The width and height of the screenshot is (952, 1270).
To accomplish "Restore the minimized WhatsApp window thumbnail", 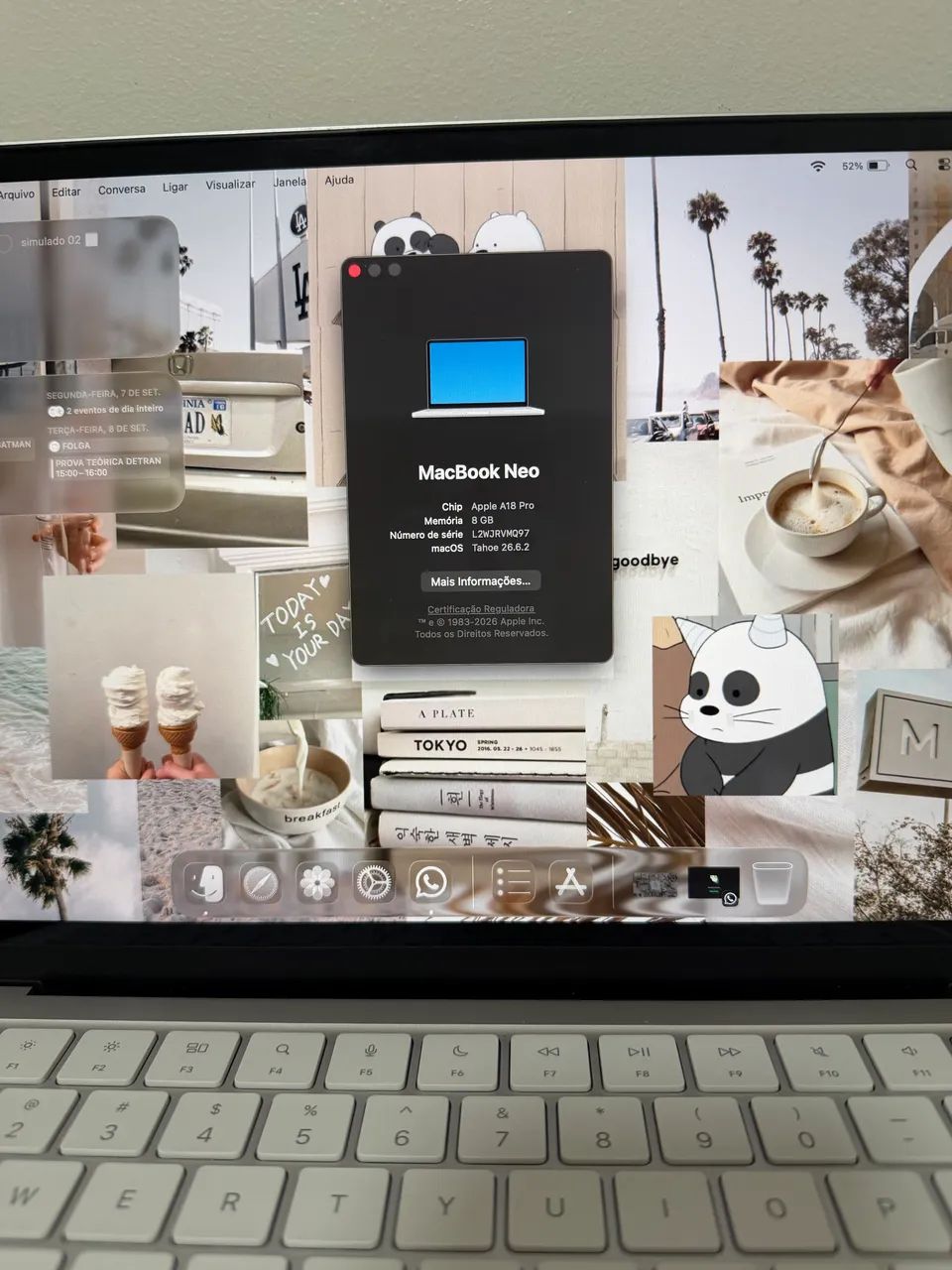I will coord(714,883).
